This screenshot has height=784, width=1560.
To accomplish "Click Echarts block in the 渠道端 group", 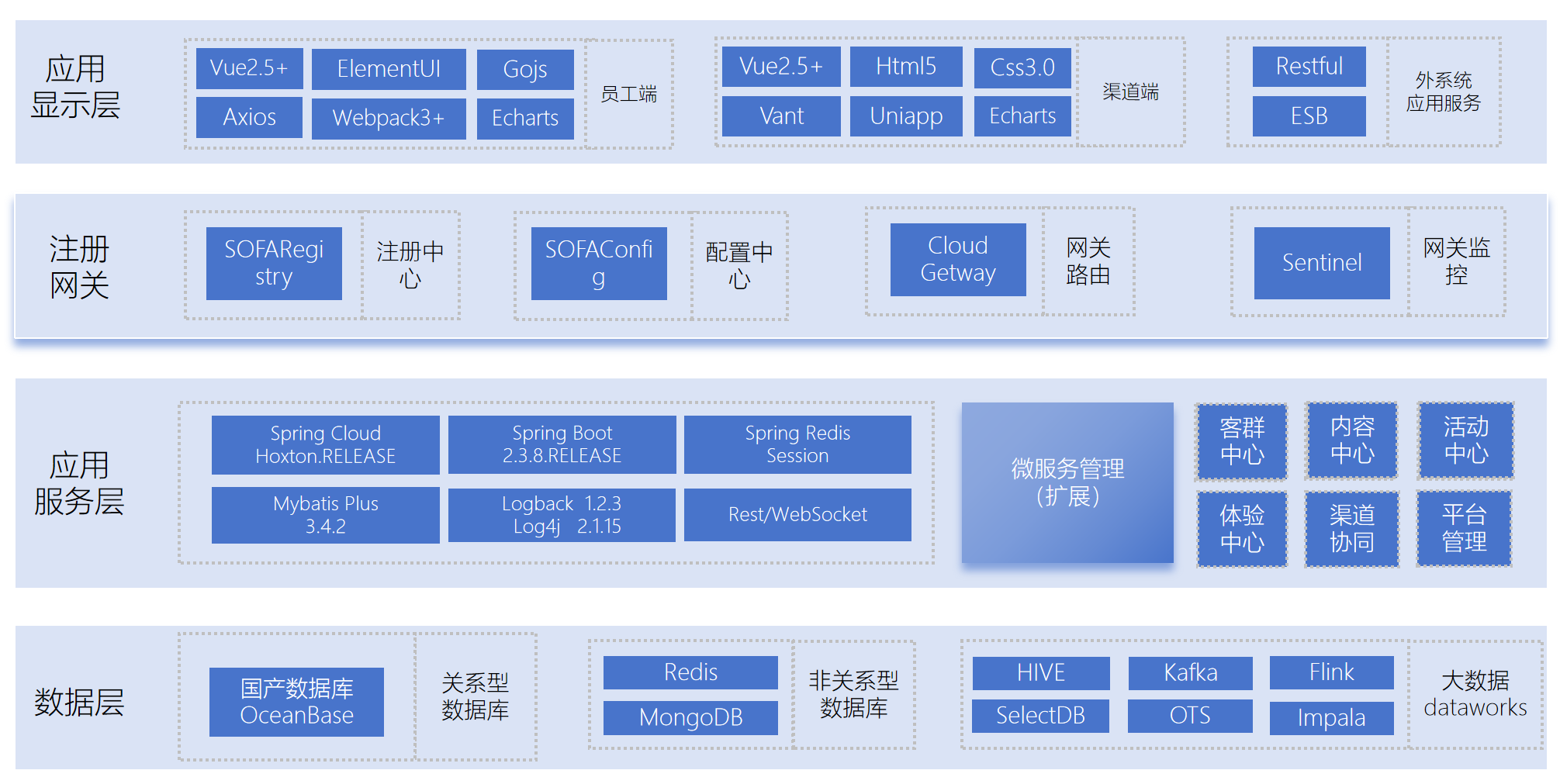I will pos(1022,116).
